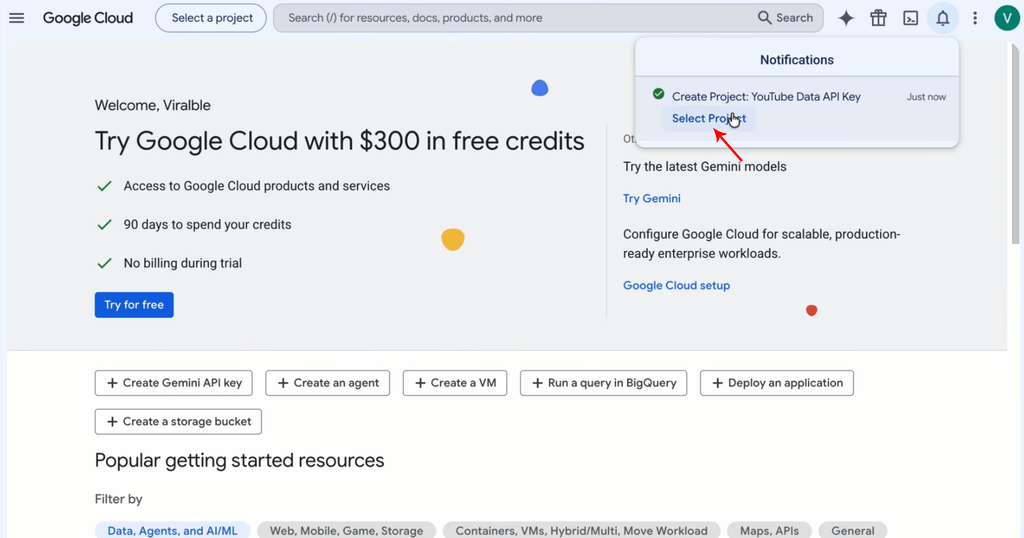1024x538 pixels.
Task: Click the 90 days to spend credits line
Action: [x=208, y=225]
